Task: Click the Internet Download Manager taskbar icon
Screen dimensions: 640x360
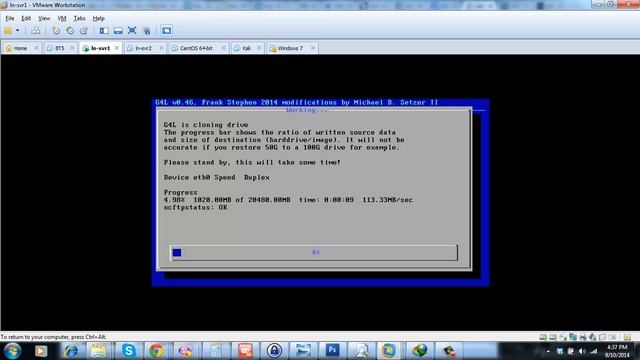Action: click(x=419, y=351)
